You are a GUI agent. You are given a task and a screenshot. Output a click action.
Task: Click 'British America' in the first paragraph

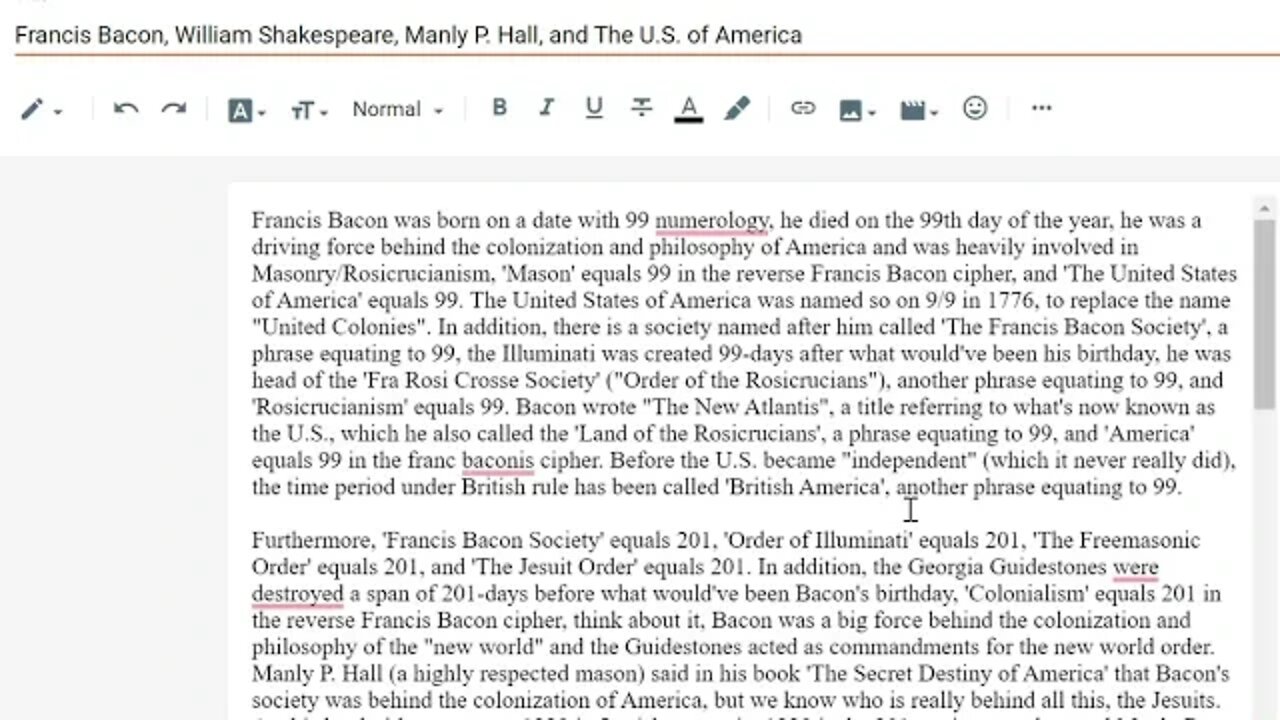point(805,488)
